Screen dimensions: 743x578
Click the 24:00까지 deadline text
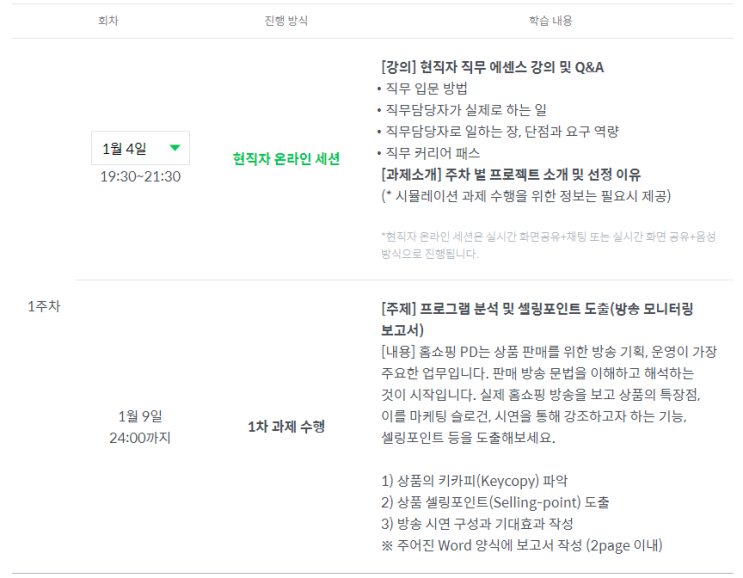[140, 437]
